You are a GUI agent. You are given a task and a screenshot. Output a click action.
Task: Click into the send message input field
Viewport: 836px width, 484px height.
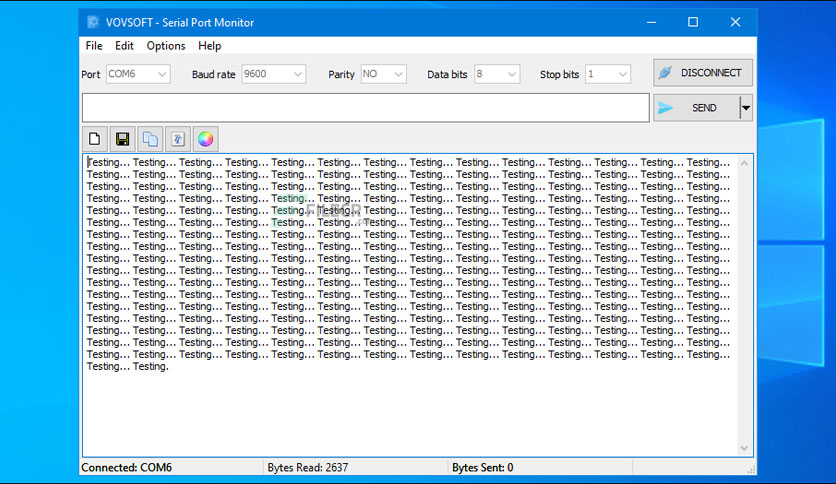[x=366, y=108]
